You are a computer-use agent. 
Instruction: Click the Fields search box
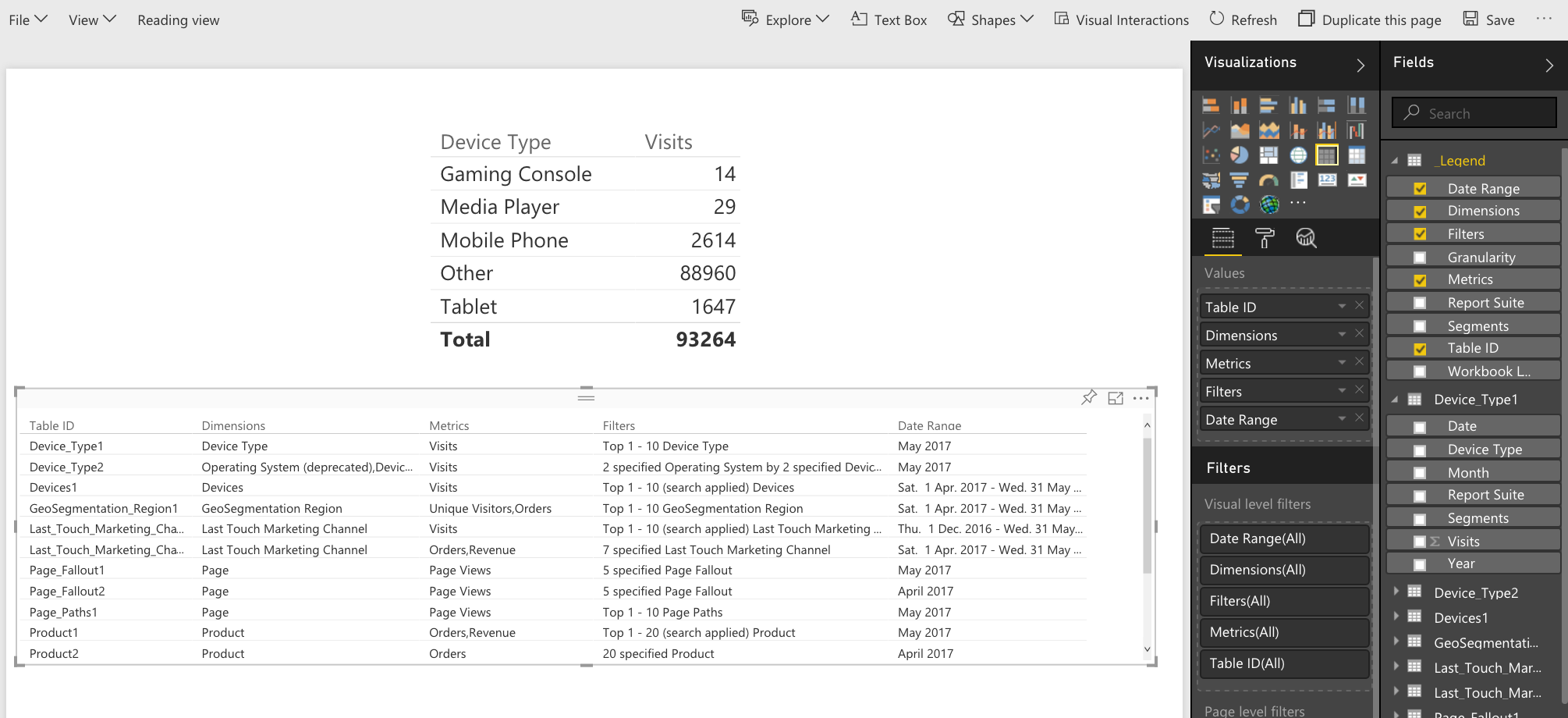1474,113
